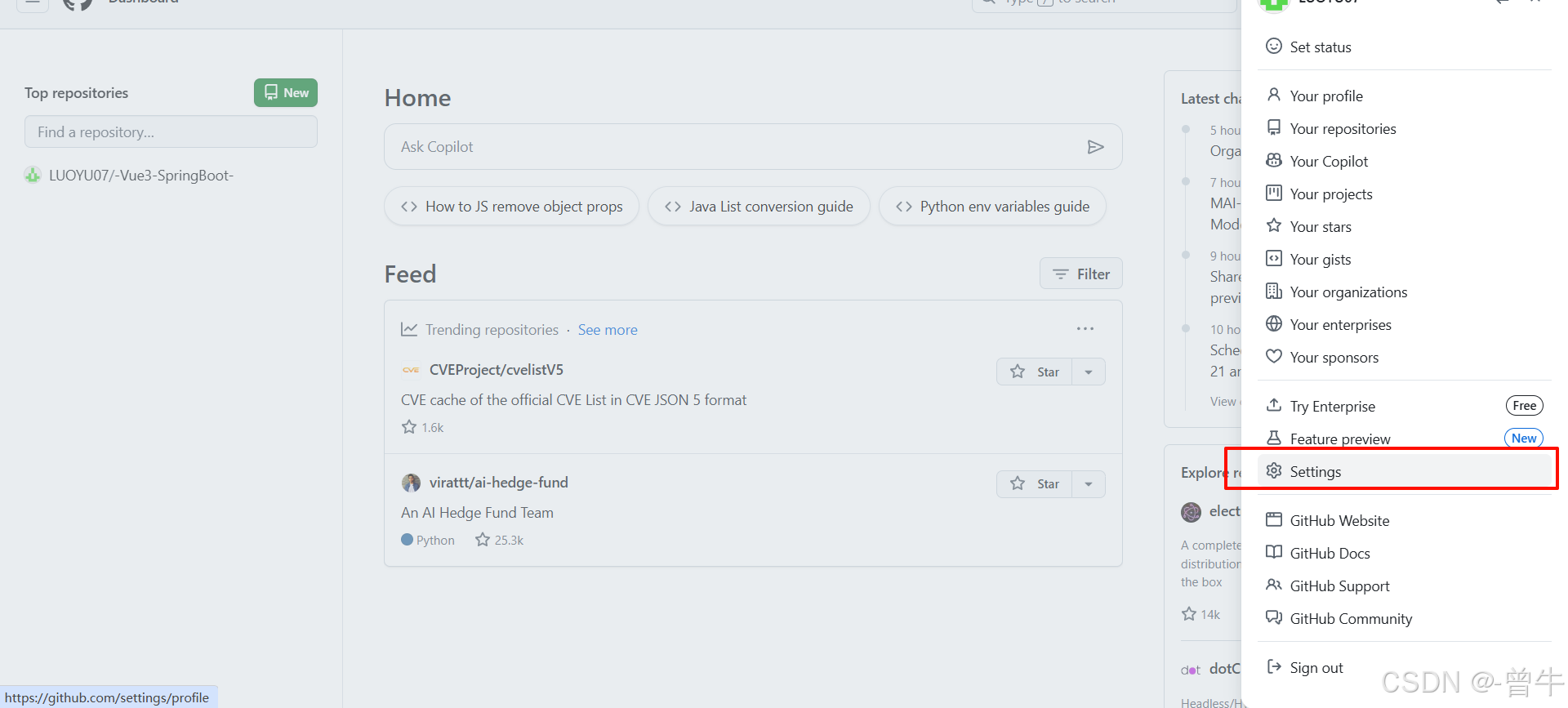Open Settings from user menu
Screen dimensions: 1568x708
[x=1404, y=471]
